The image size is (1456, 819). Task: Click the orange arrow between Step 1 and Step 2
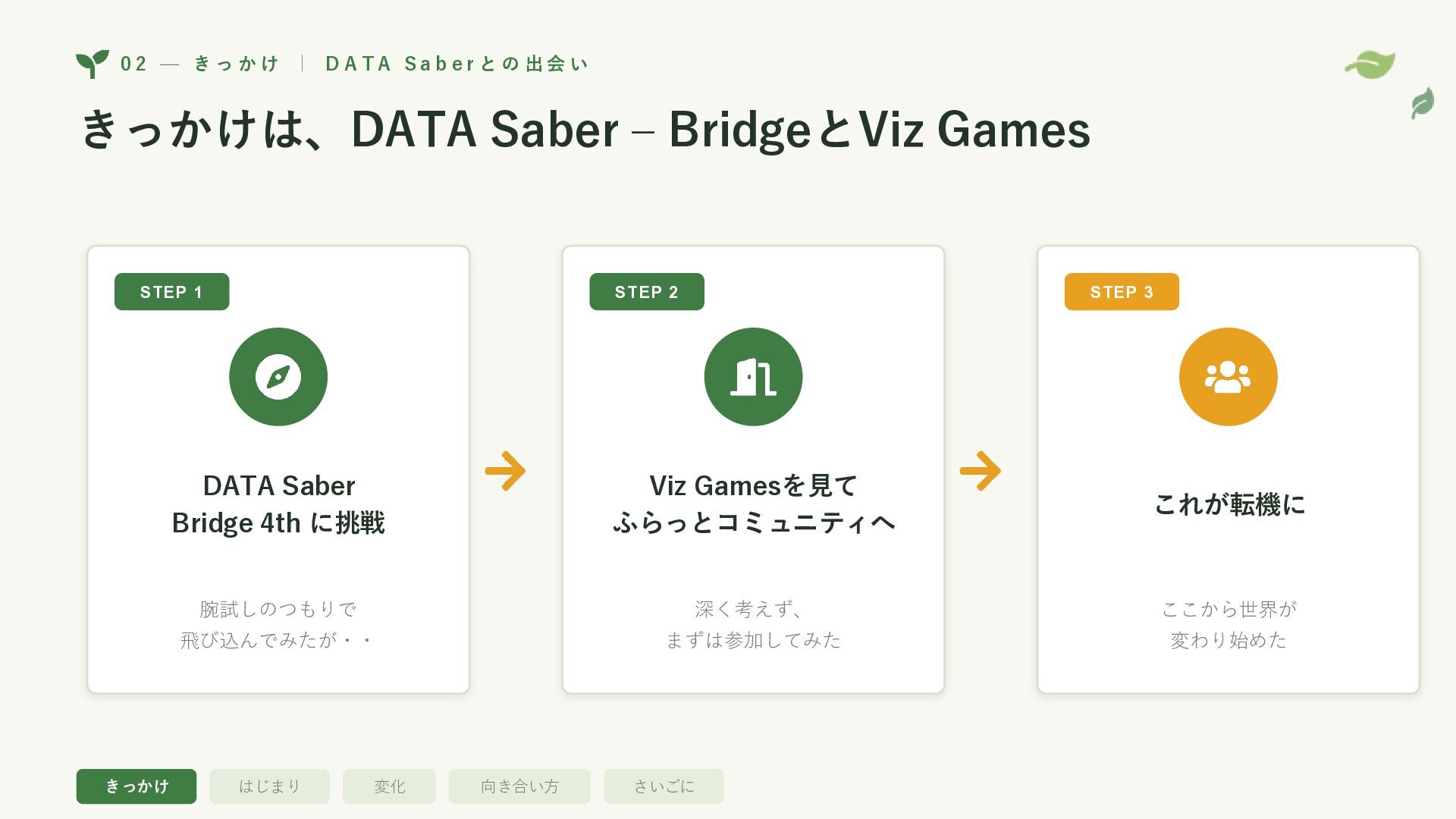[505, 471]
